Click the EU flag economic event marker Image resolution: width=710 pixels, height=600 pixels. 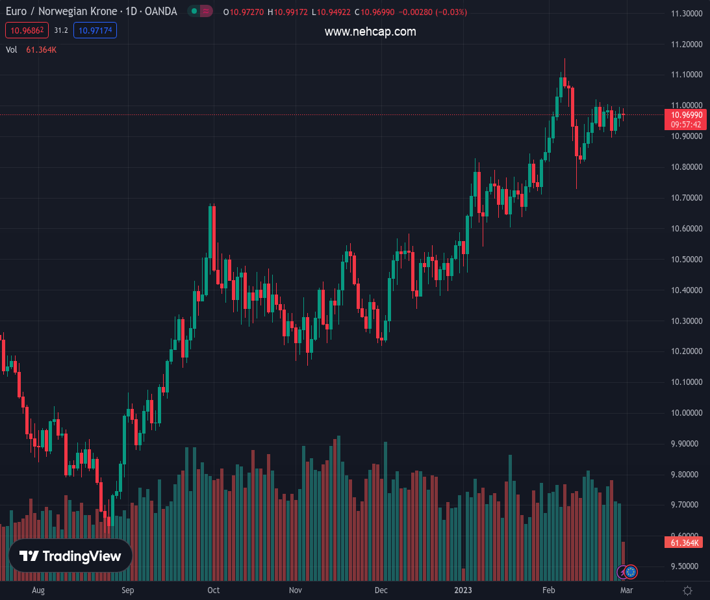[x=632, y=572]
